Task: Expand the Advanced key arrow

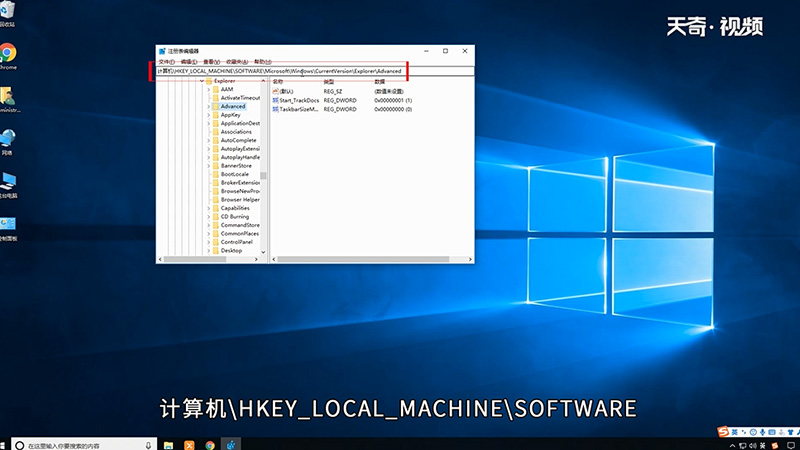Action: click(209, 107)
